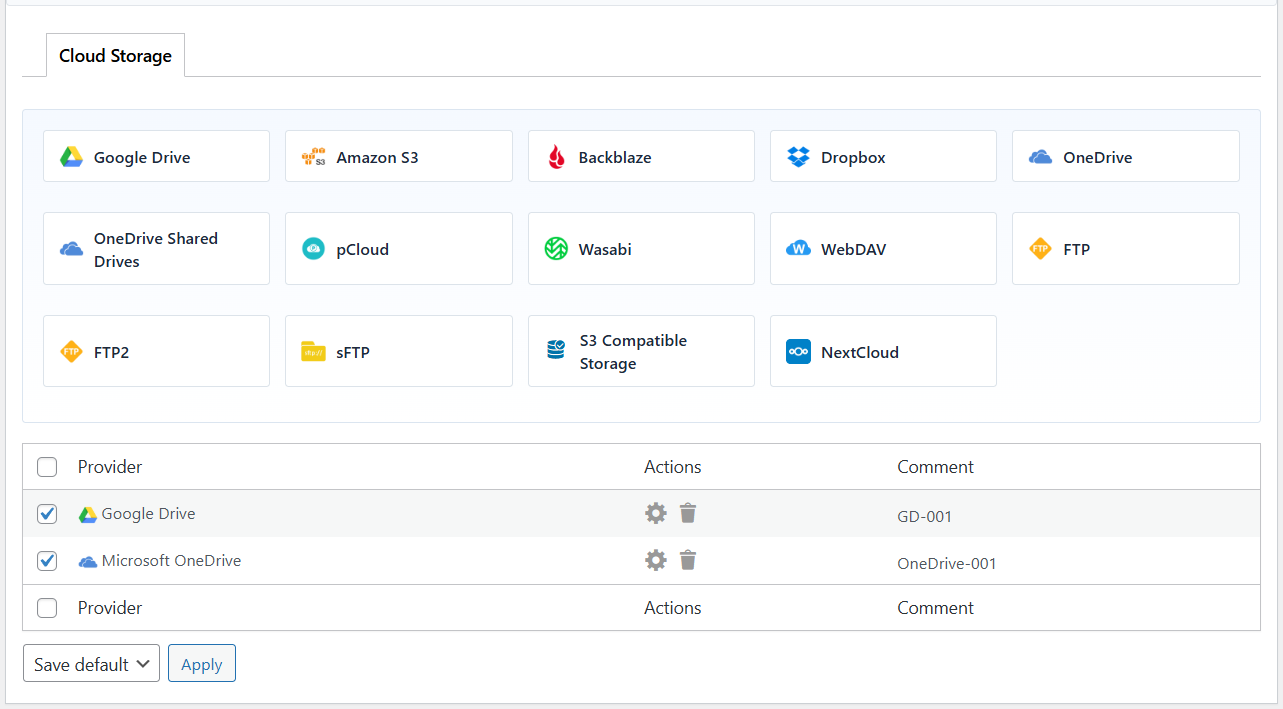Click the Backblaze flame icon
This screenshot has width=1283, height=709.
[556, 157]
